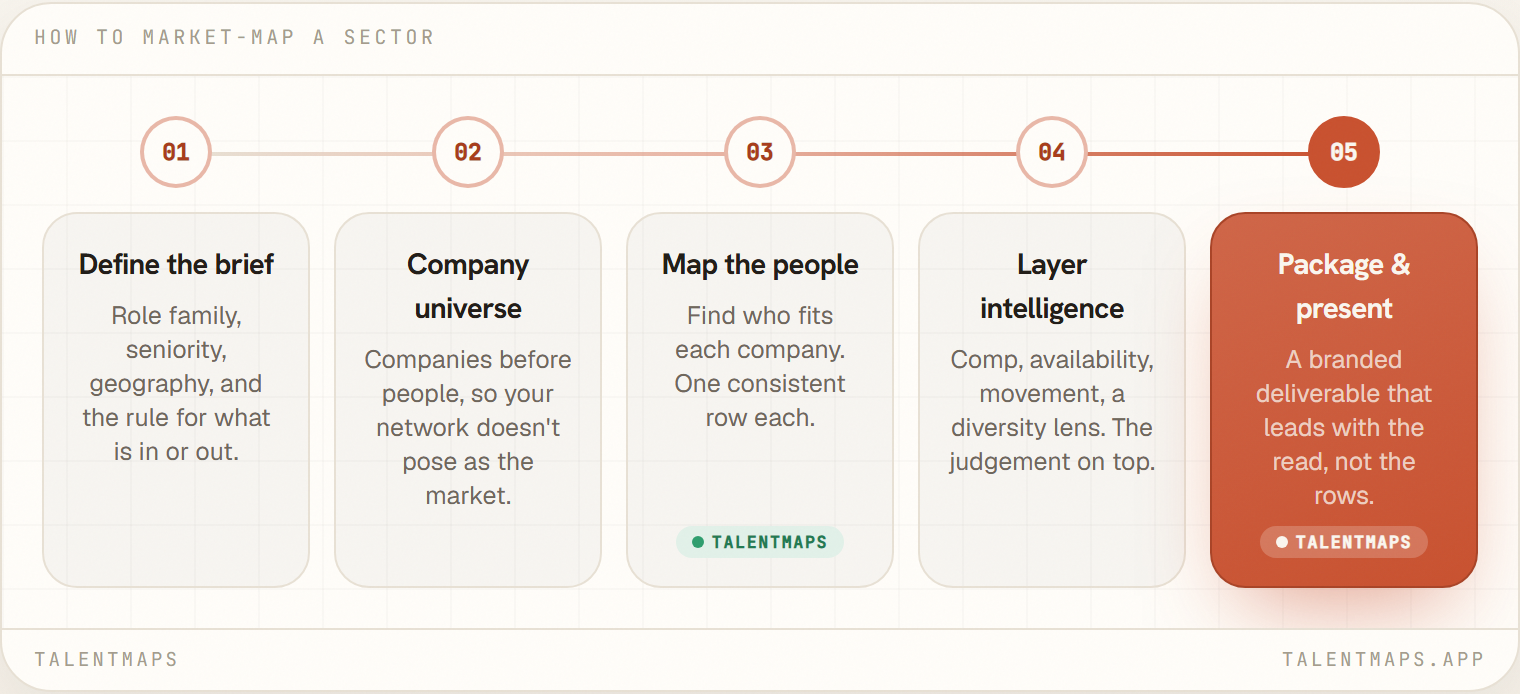Select the step 02 circle marker
Viewport: 1520px width, 694px height.
point(468,152)
